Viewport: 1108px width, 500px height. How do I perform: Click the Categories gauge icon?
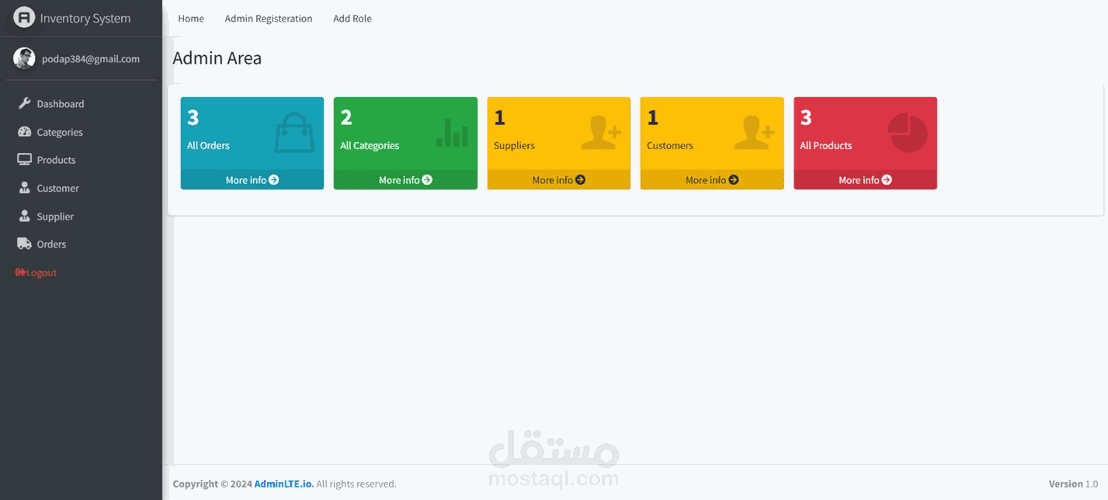tap(24, 132)
